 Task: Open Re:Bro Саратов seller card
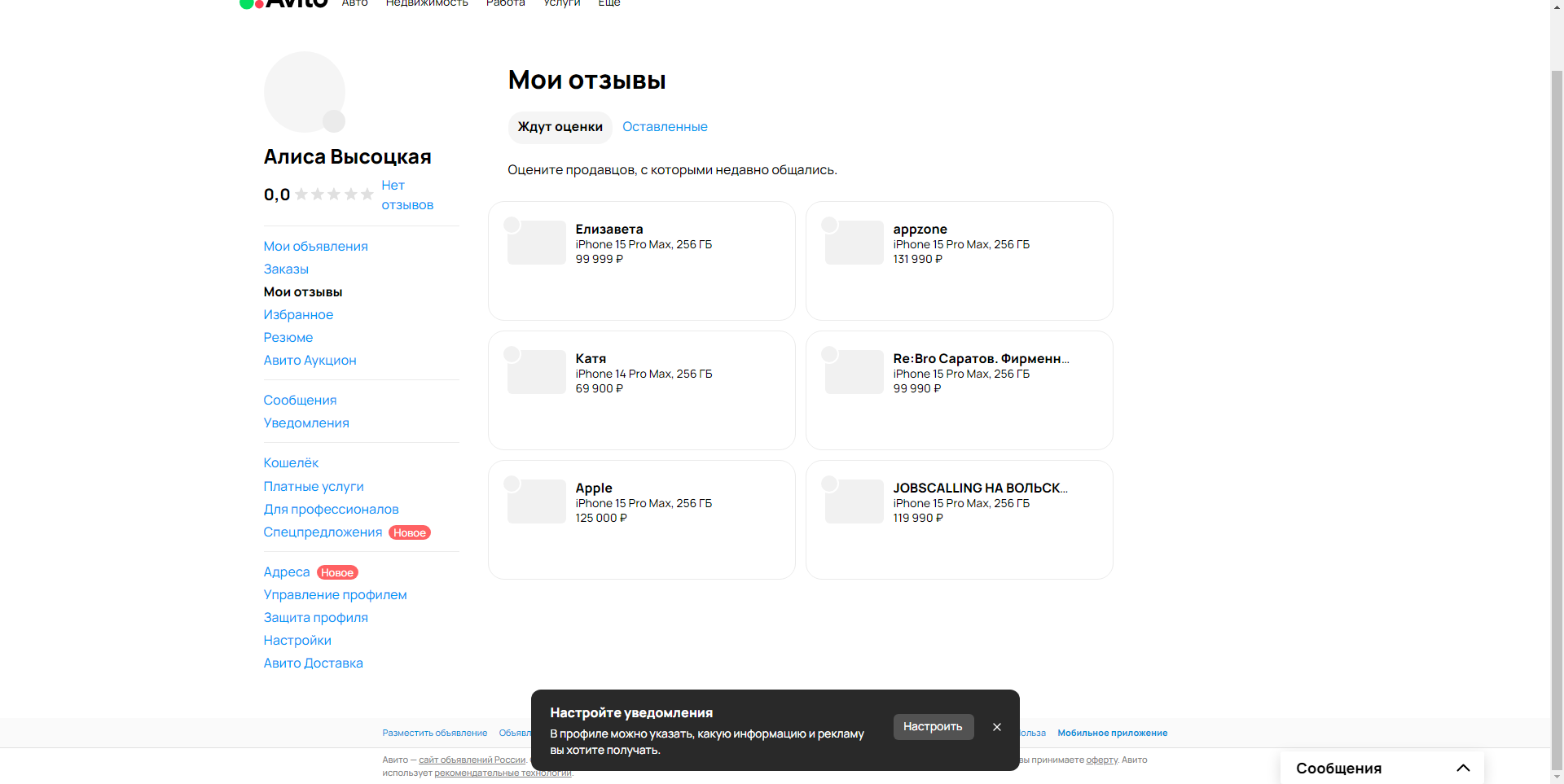[960, 390]
